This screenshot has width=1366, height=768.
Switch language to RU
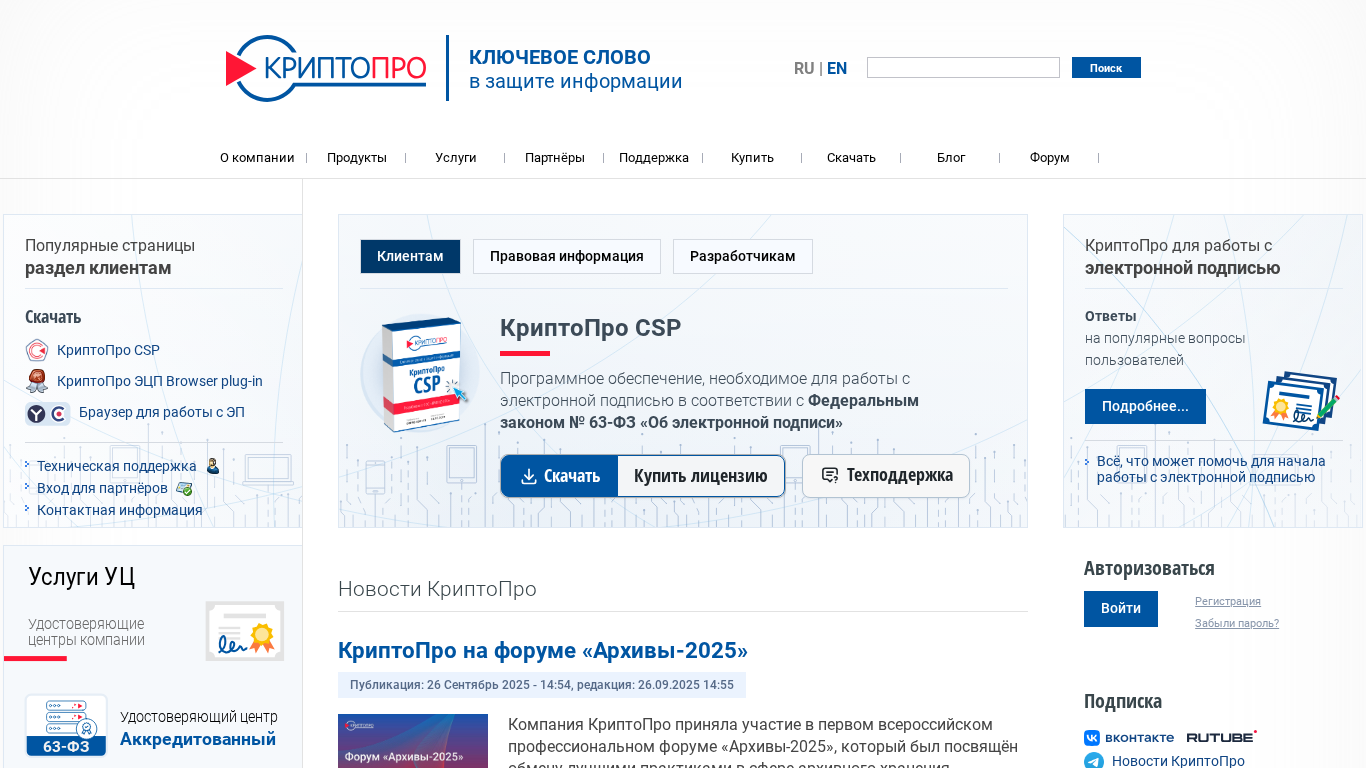point(804,68)
